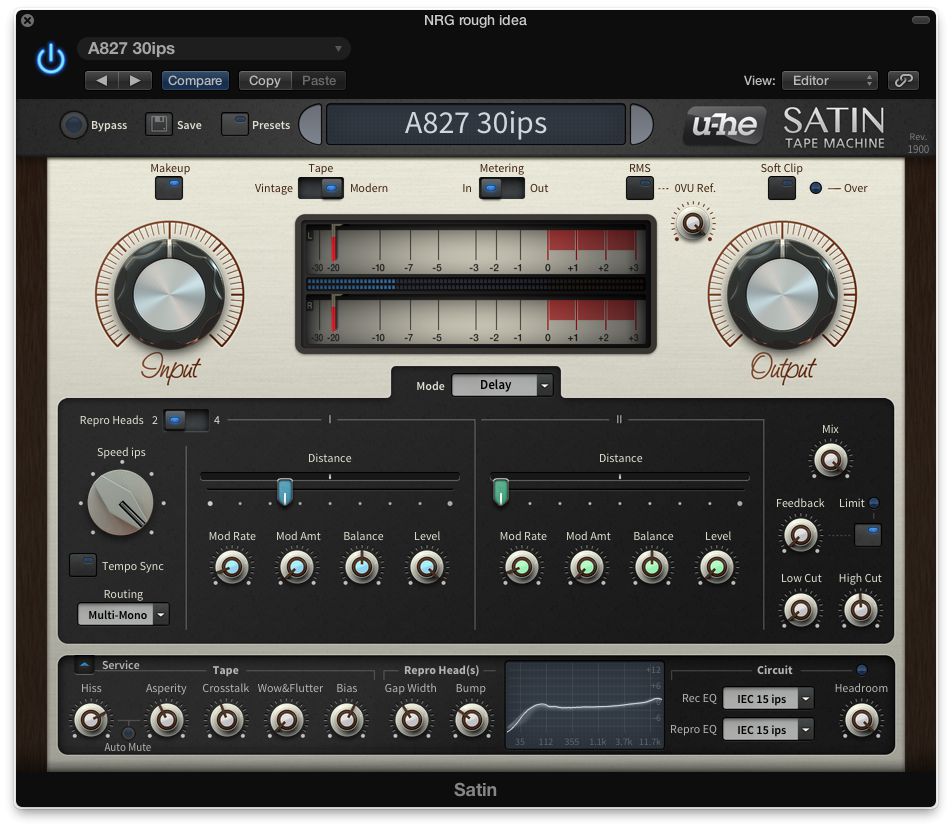The width and height of the screenshot is (952, 829).
Task: Click the Feedback knob
Action: [x=800, y=535]
